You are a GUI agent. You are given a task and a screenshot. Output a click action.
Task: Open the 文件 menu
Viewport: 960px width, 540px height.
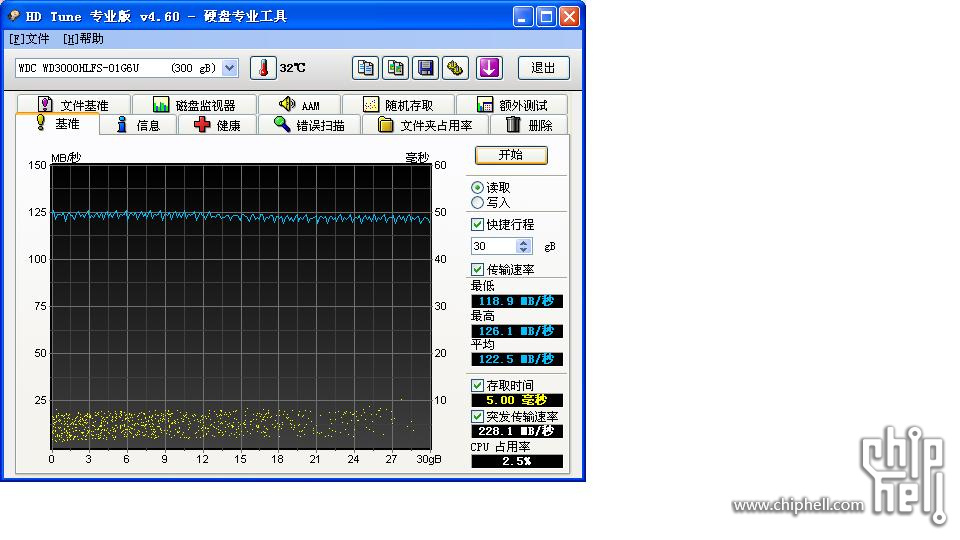tap(29, 39)
